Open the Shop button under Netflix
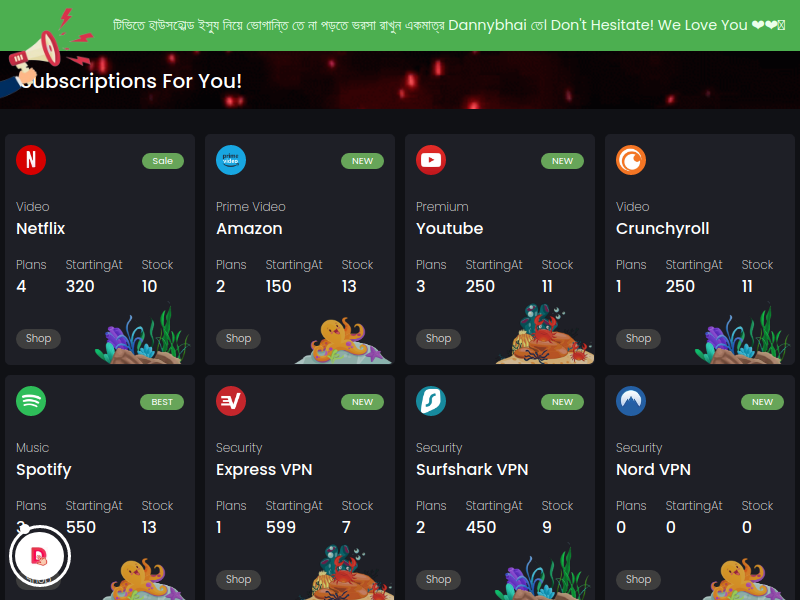The height and width of the screenshot is (600, 800). tap(38, 339)
